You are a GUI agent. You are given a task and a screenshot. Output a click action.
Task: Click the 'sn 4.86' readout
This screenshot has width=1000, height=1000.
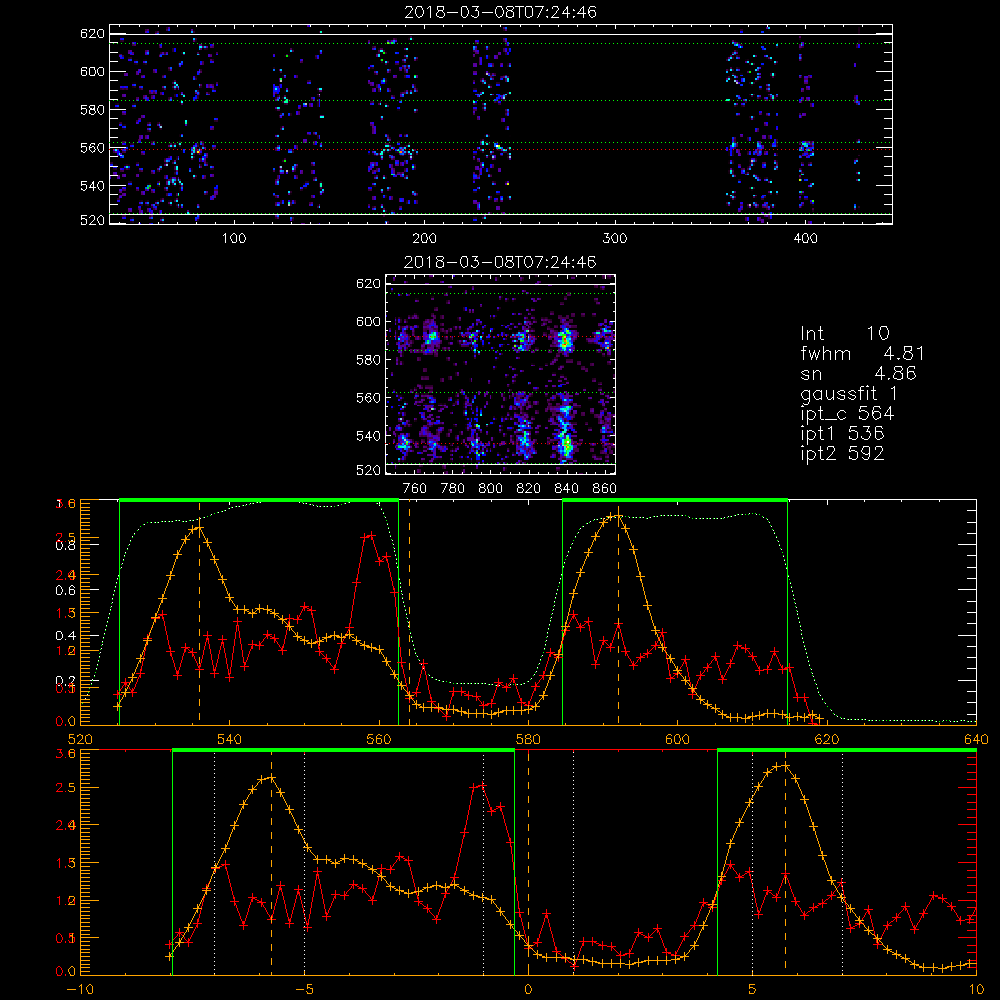(858, 373)
